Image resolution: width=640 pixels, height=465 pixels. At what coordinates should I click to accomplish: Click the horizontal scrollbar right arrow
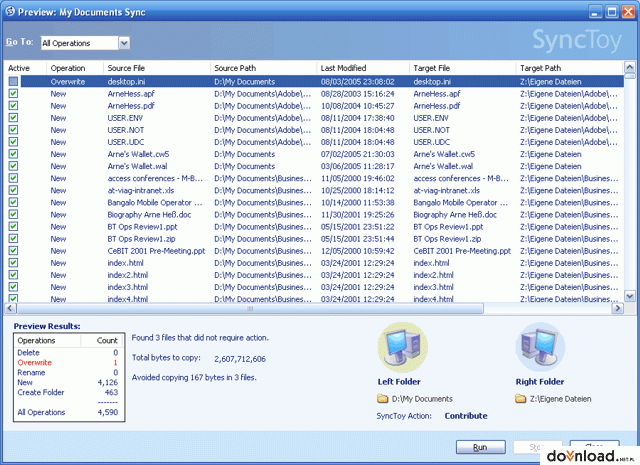(x=618, y=308)
